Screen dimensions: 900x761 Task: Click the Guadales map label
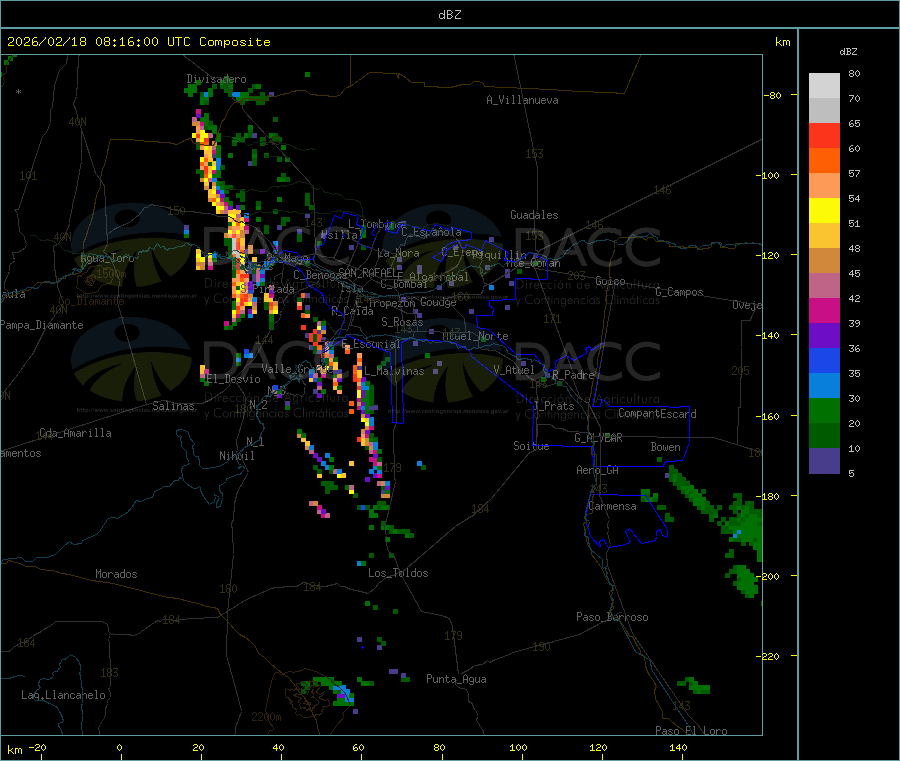(x=534, y=215)
